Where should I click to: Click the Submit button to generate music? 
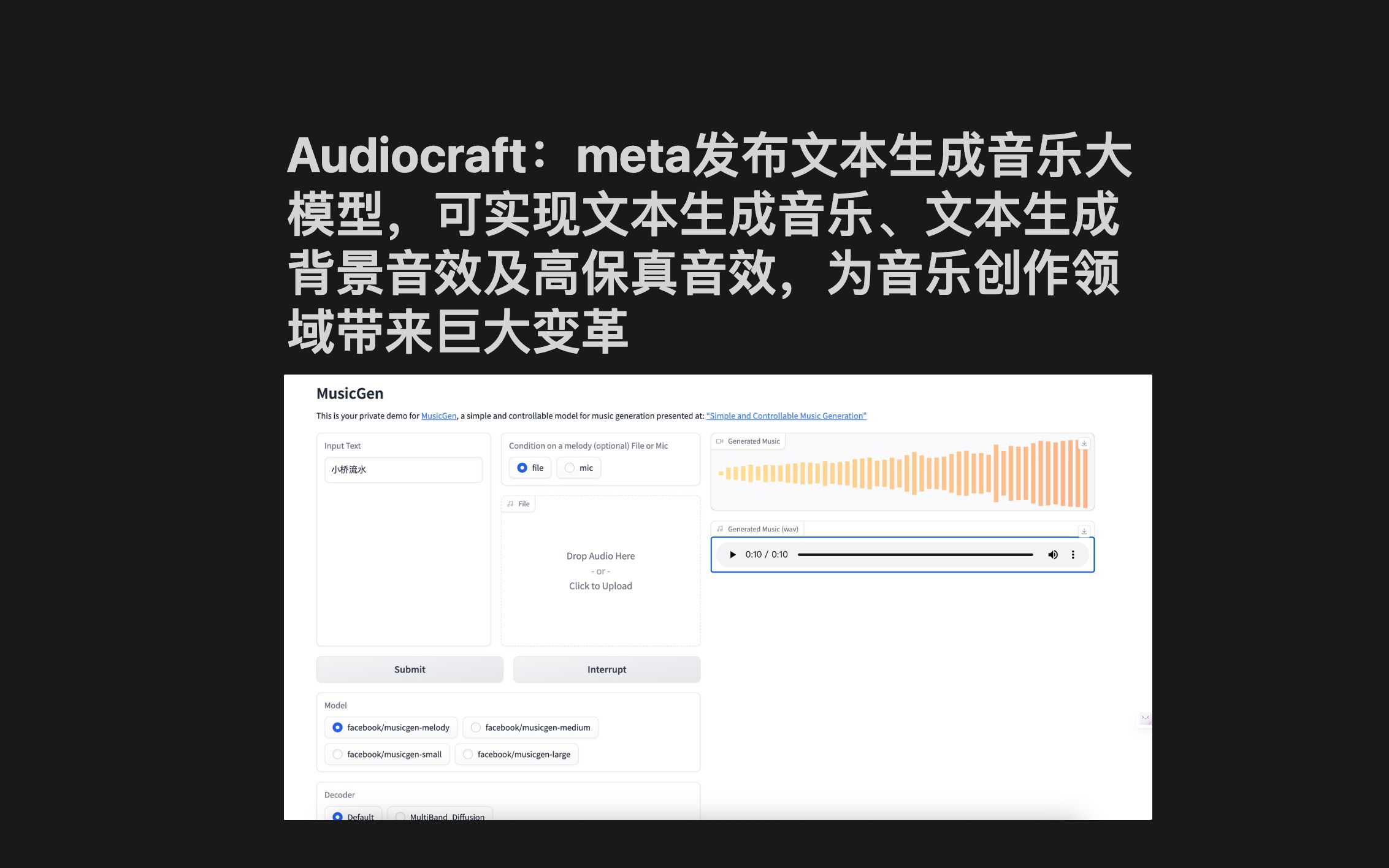click(x=409, y=668)
